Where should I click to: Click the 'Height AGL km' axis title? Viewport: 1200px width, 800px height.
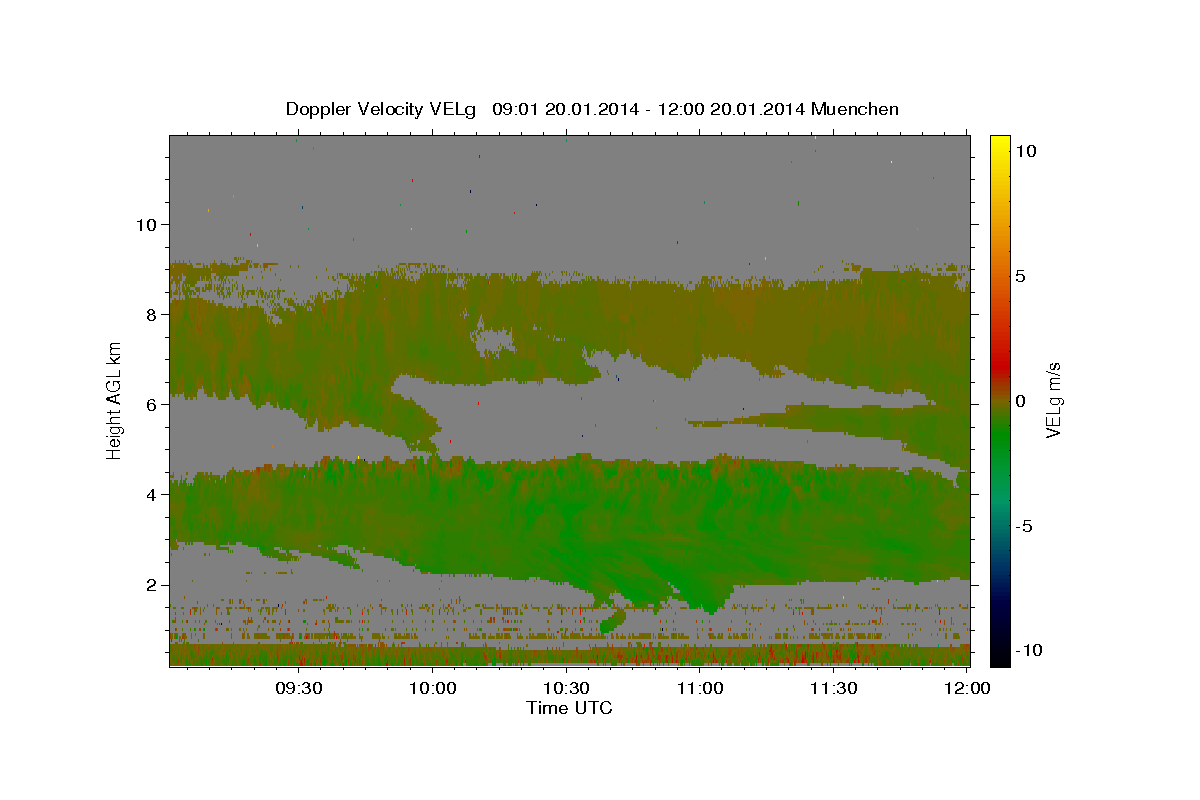114,401
